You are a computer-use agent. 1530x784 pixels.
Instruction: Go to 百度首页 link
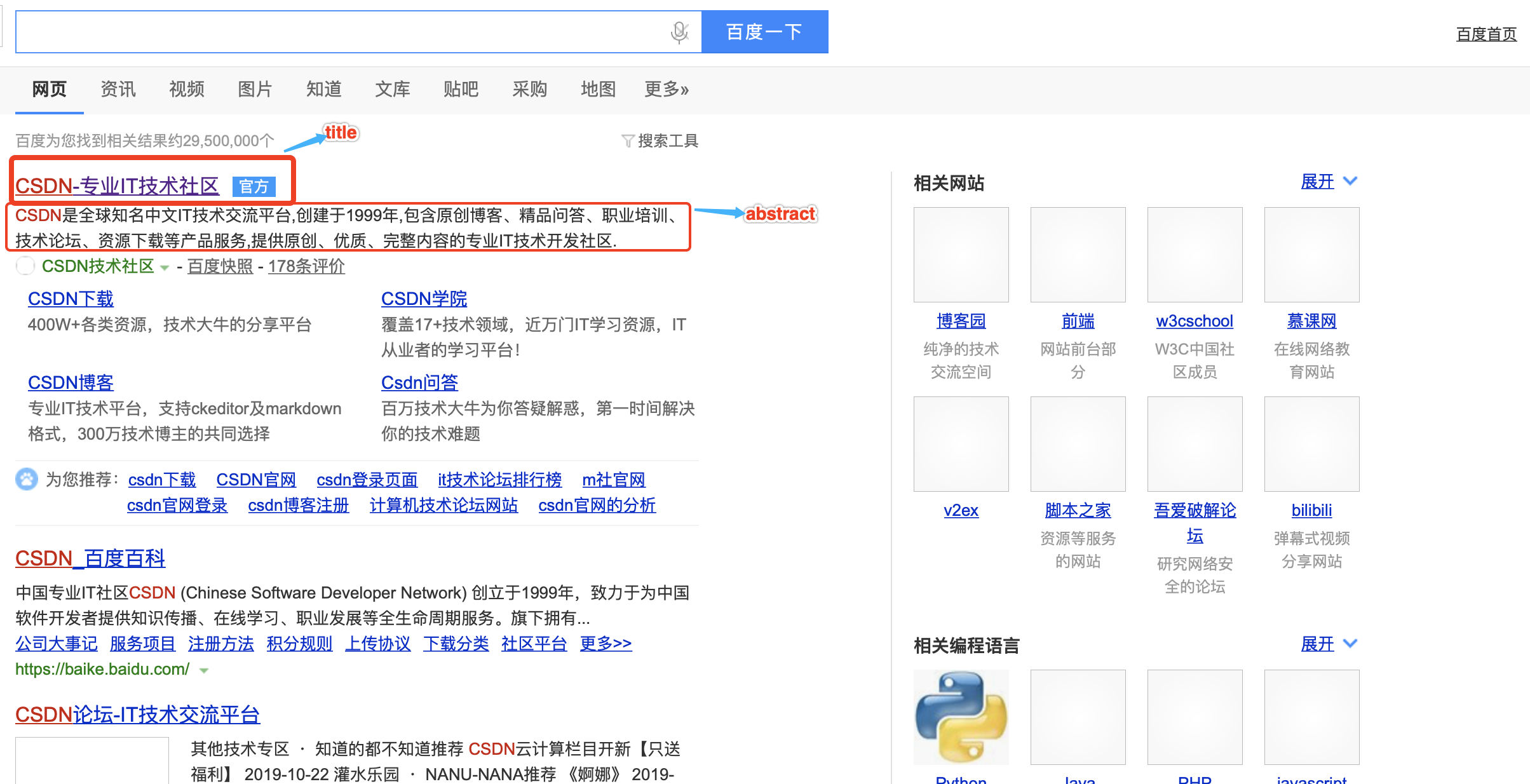pyautogui.click(x=1486, y=34)
